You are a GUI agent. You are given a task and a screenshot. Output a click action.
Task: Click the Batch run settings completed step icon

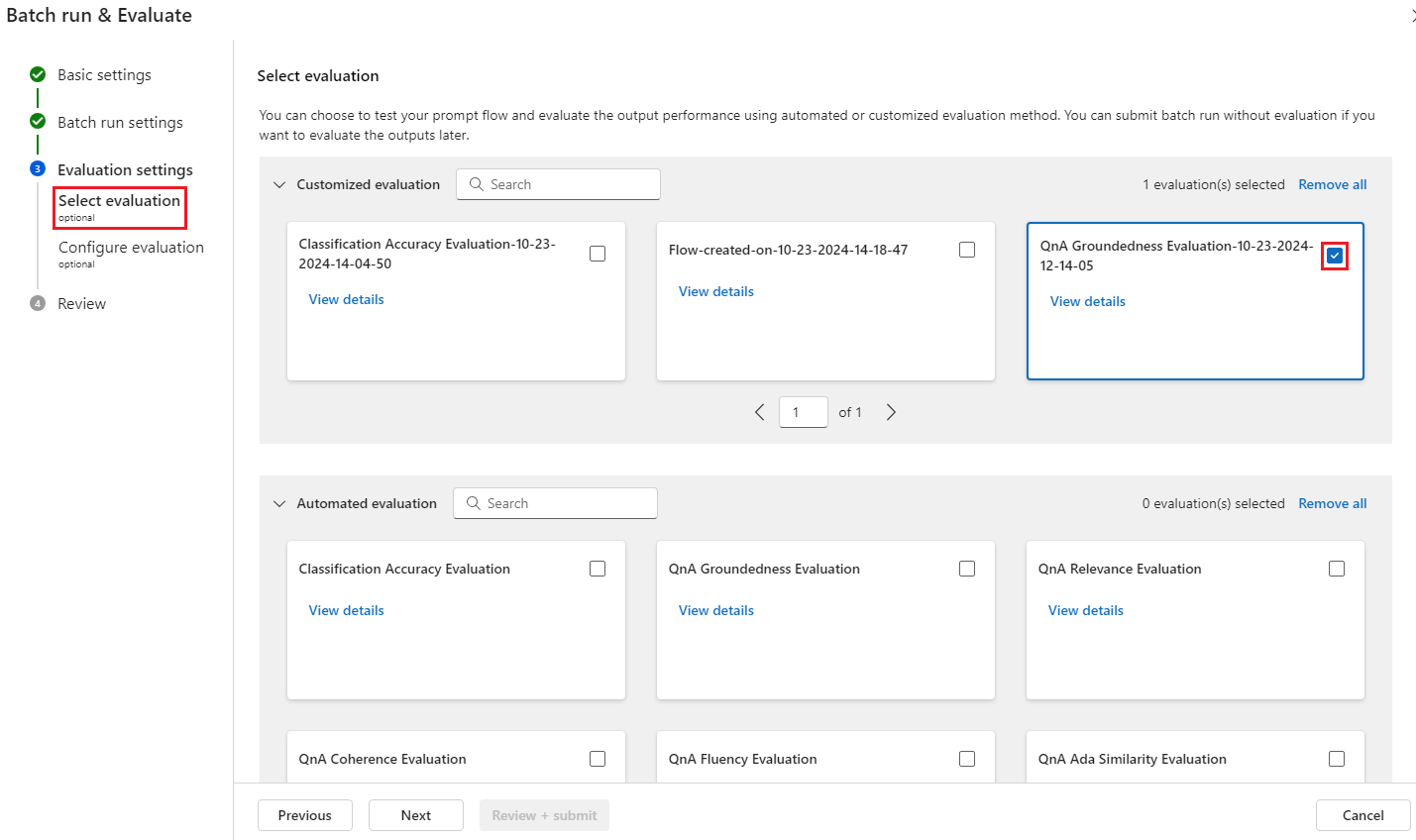pyautogui.click(x=38, y=121)
